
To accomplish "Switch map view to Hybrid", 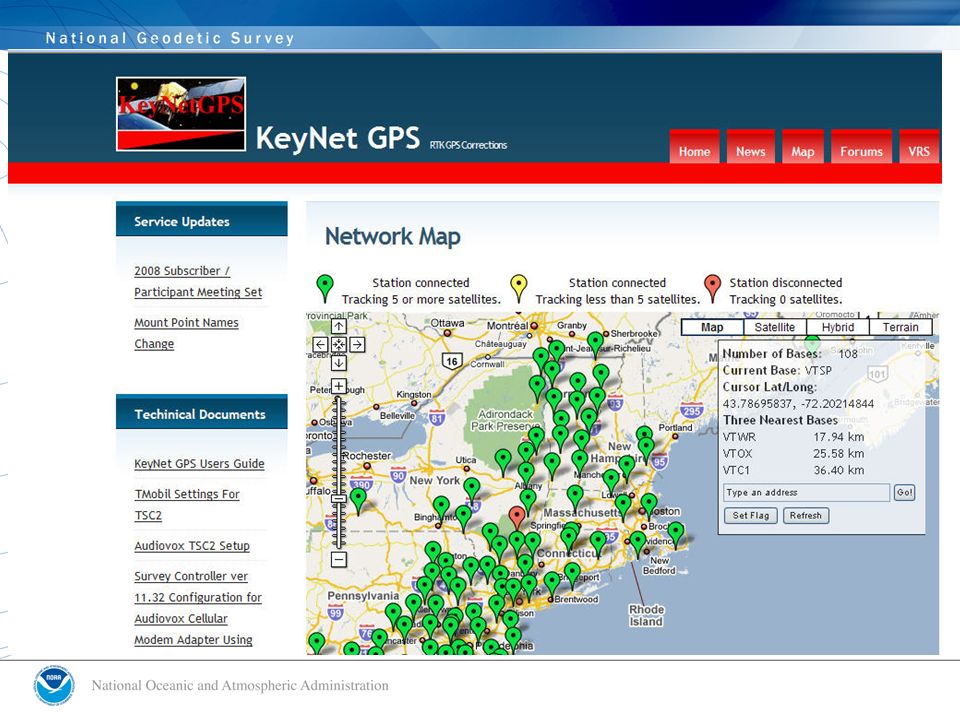I will (838, 328).
